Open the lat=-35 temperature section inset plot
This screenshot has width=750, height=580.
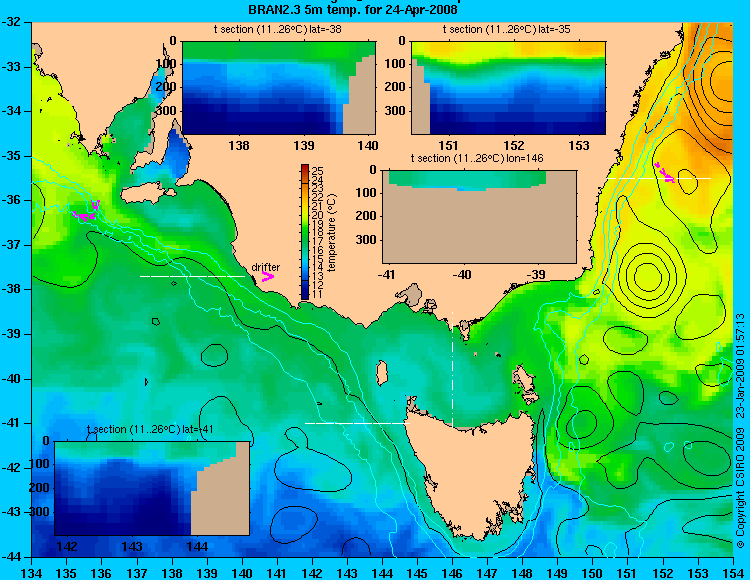[508, 88]
